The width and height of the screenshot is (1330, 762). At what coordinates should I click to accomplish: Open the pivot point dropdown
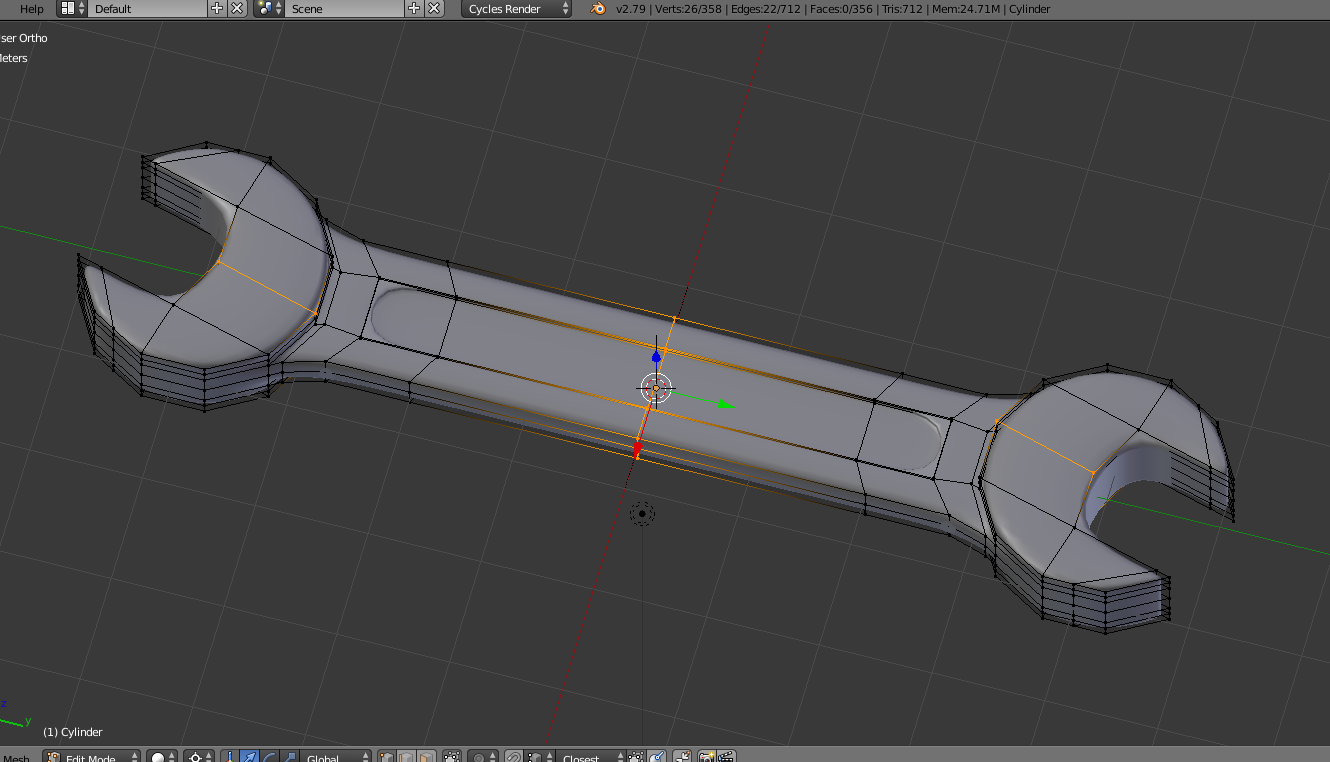click(x=200, y=757)
